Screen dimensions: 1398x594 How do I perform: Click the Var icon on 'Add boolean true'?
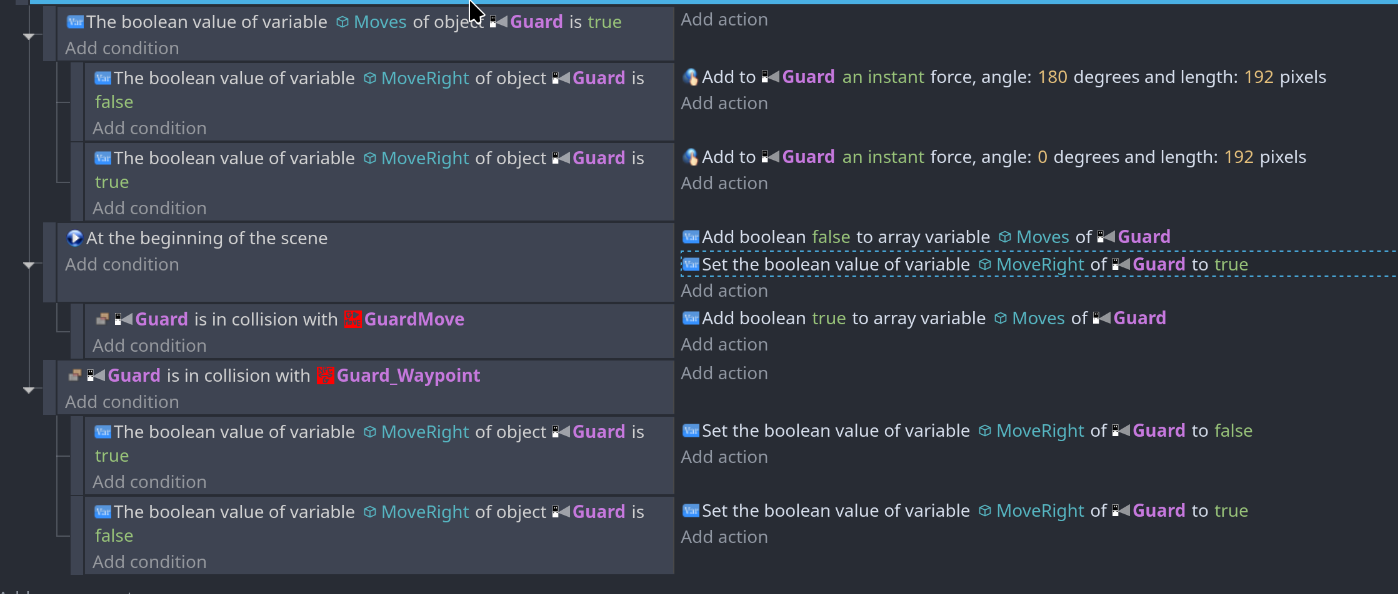click(690, 318)
